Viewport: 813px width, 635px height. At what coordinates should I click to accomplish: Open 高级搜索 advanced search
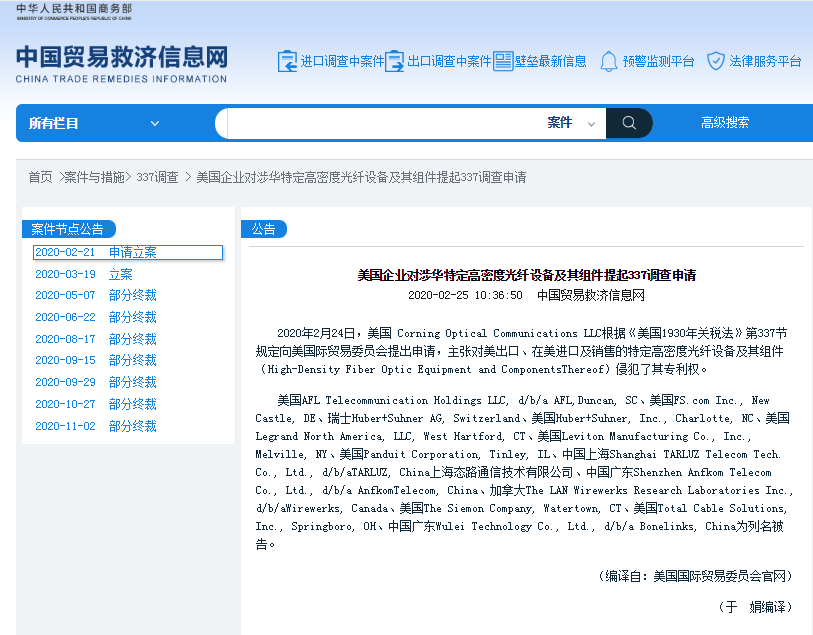(x=725, y=123)
